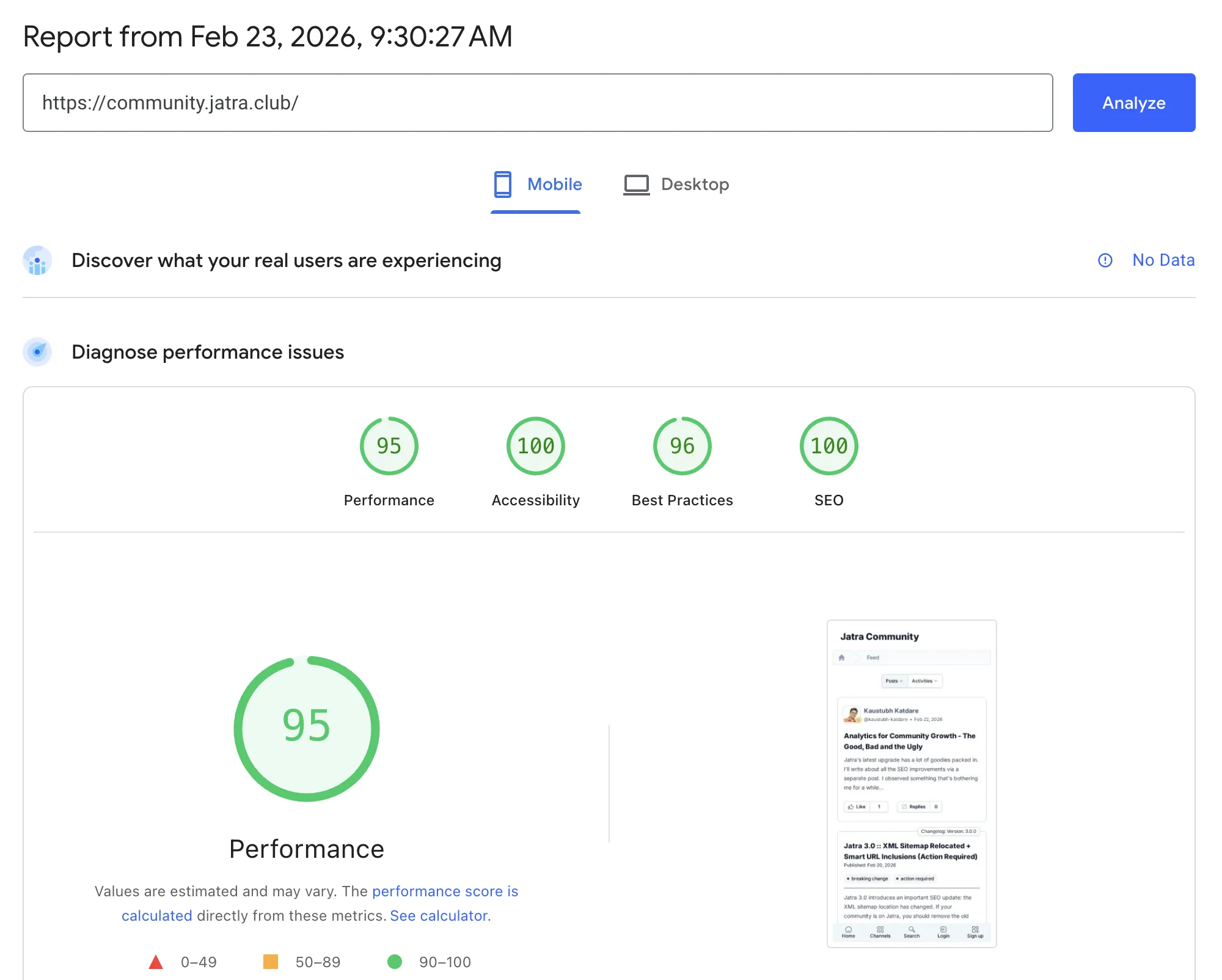Click the Analyze button
Screen dimensions: 1222x980
tap(1133, 103)
